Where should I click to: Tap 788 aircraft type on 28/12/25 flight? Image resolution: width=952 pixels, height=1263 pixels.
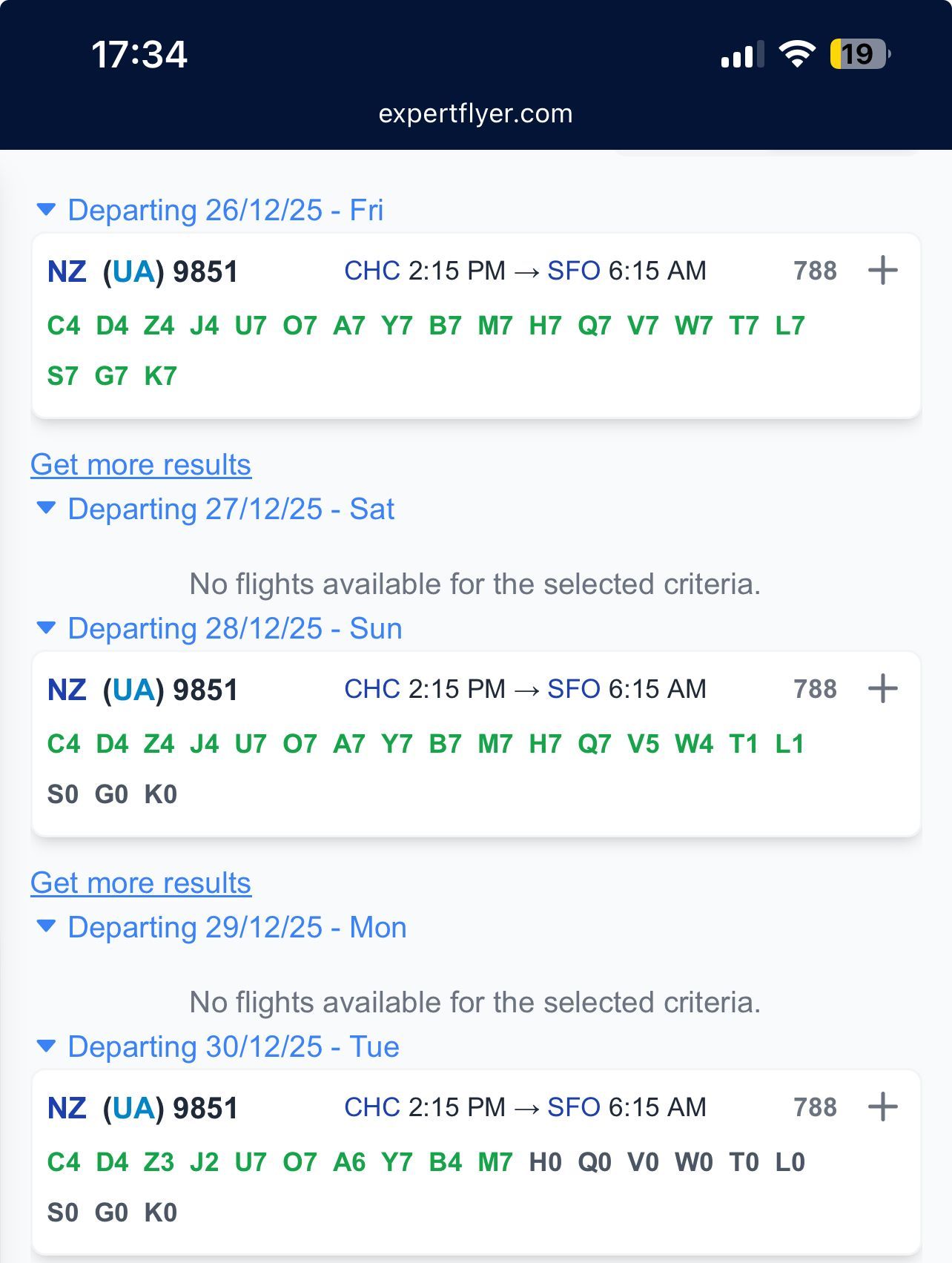pyautogui.click(x=815, y=689)
